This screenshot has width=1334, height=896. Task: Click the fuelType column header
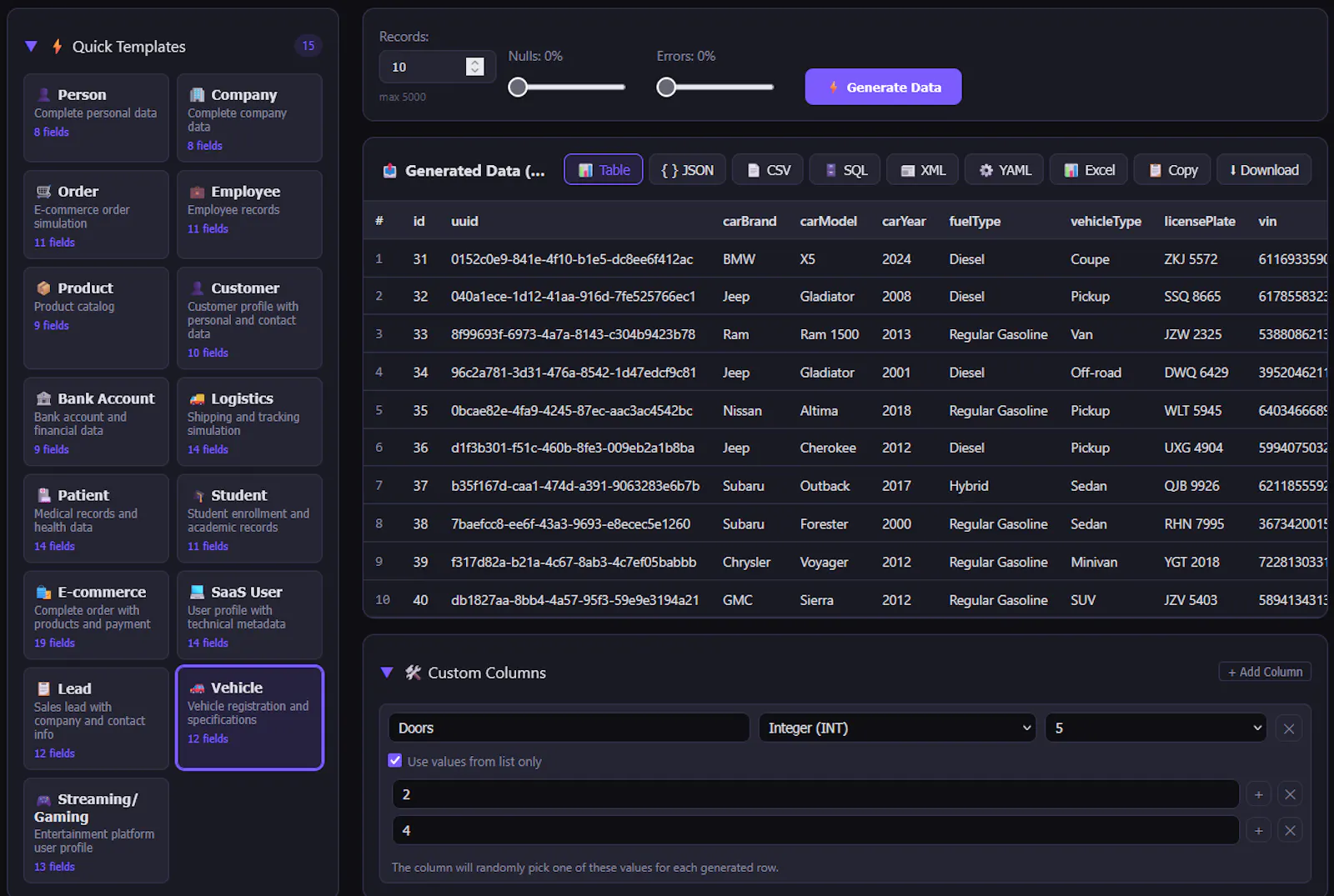[x=975, y=221]
